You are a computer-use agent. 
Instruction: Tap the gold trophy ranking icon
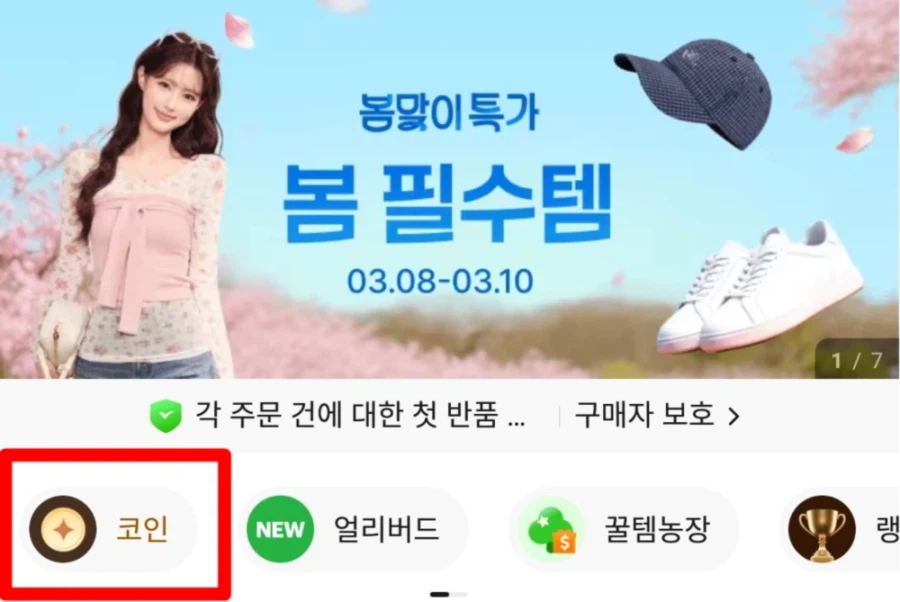821,529
